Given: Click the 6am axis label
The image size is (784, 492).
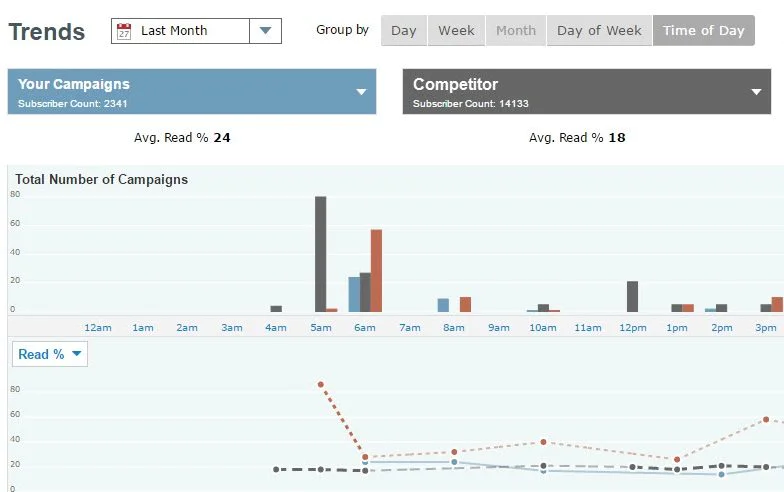Looking at the screenshot, I should (365, 328).
